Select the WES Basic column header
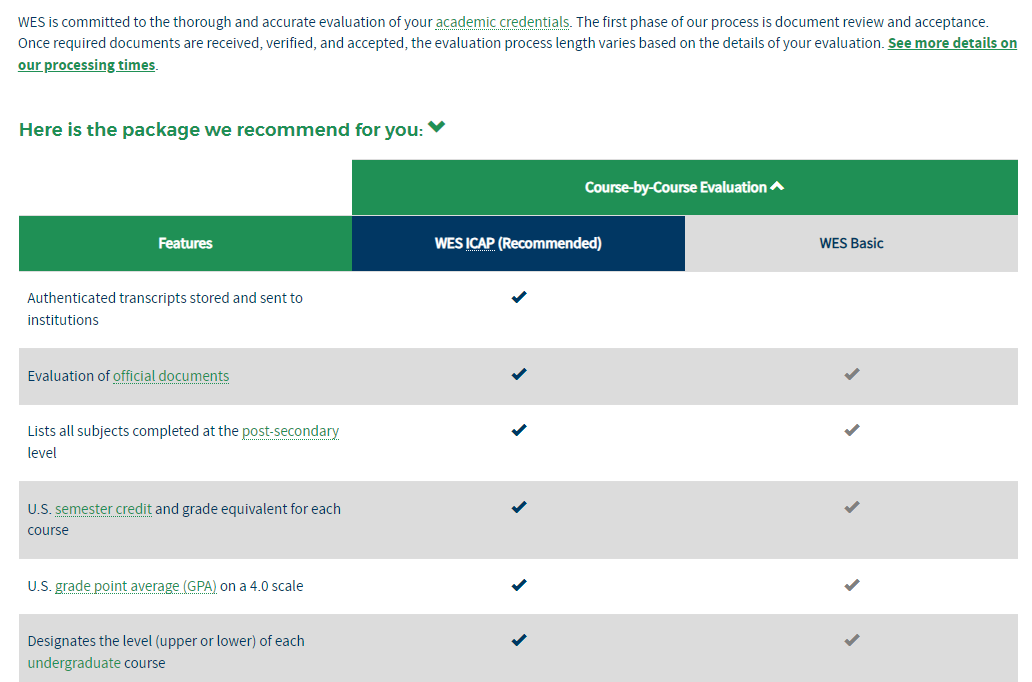 point(851,243)
